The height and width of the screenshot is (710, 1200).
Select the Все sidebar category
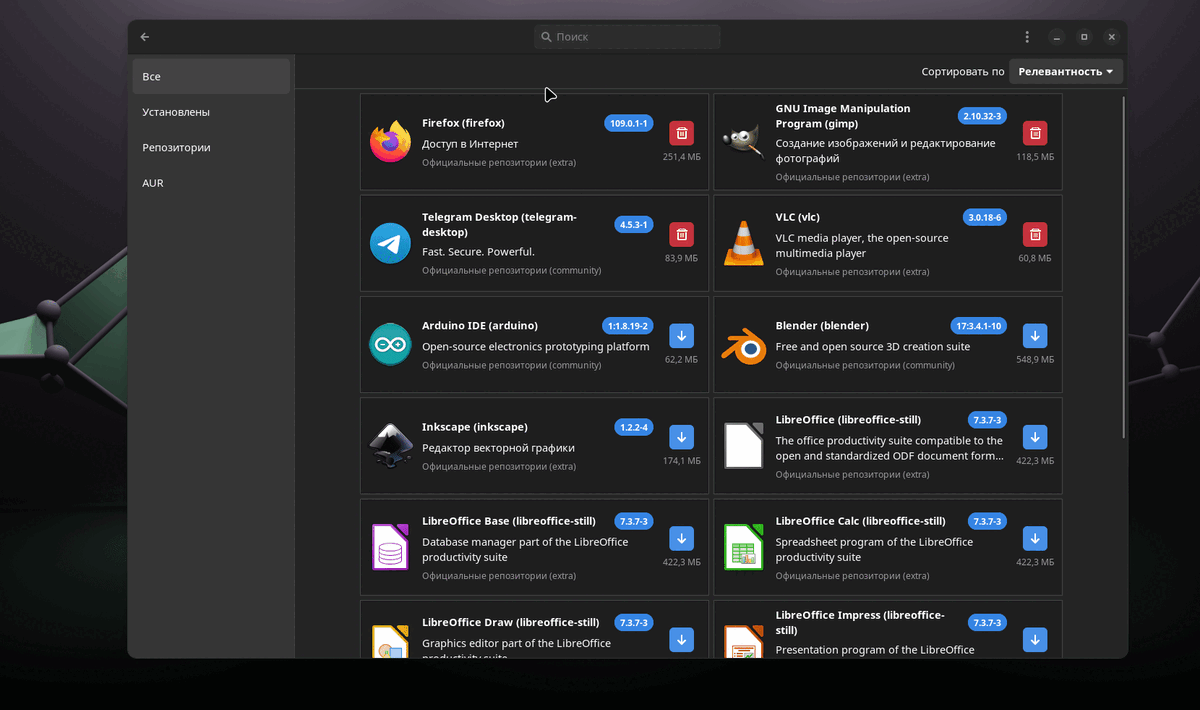click(x=211, y=76)
